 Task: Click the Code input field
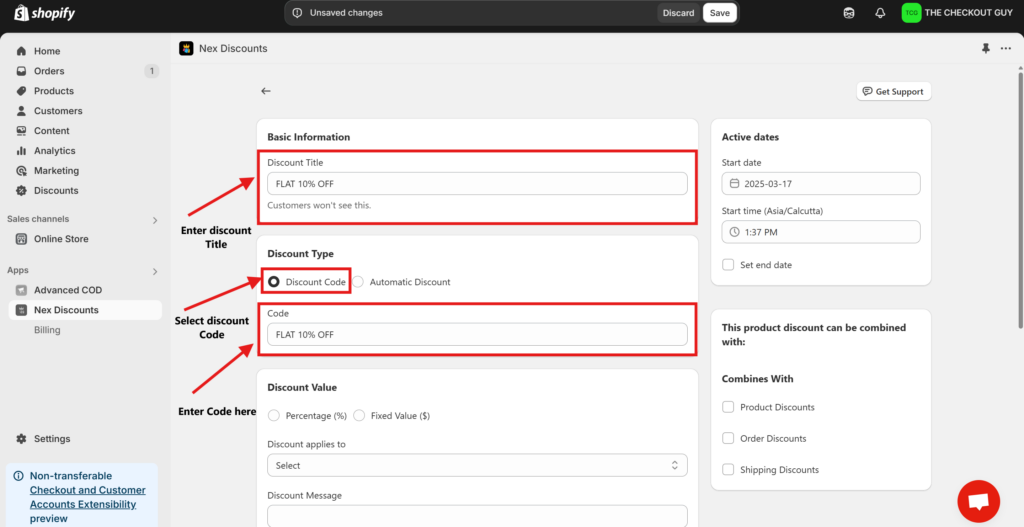[477, 334]
